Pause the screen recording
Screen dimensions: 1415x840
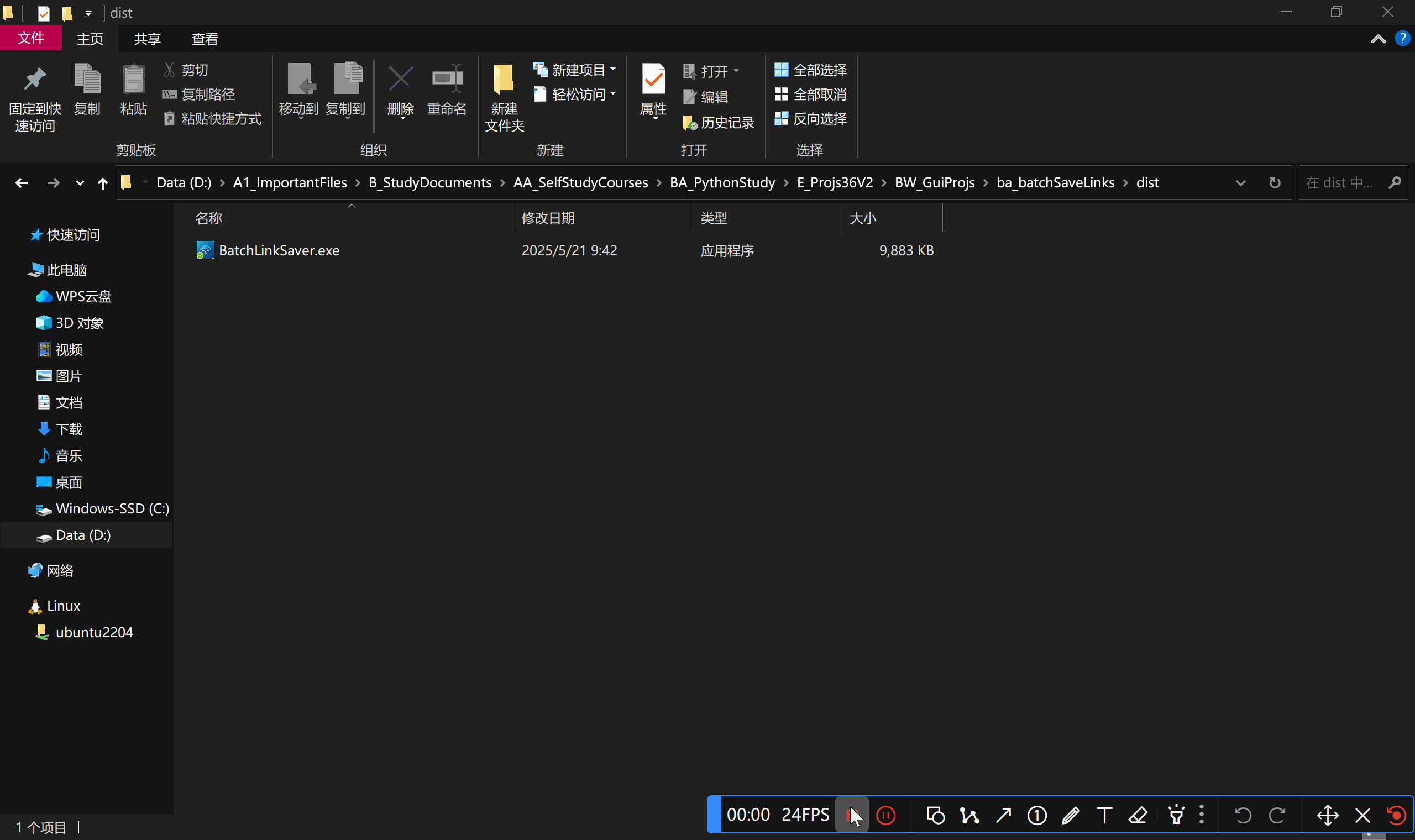[x=886, y=815]
